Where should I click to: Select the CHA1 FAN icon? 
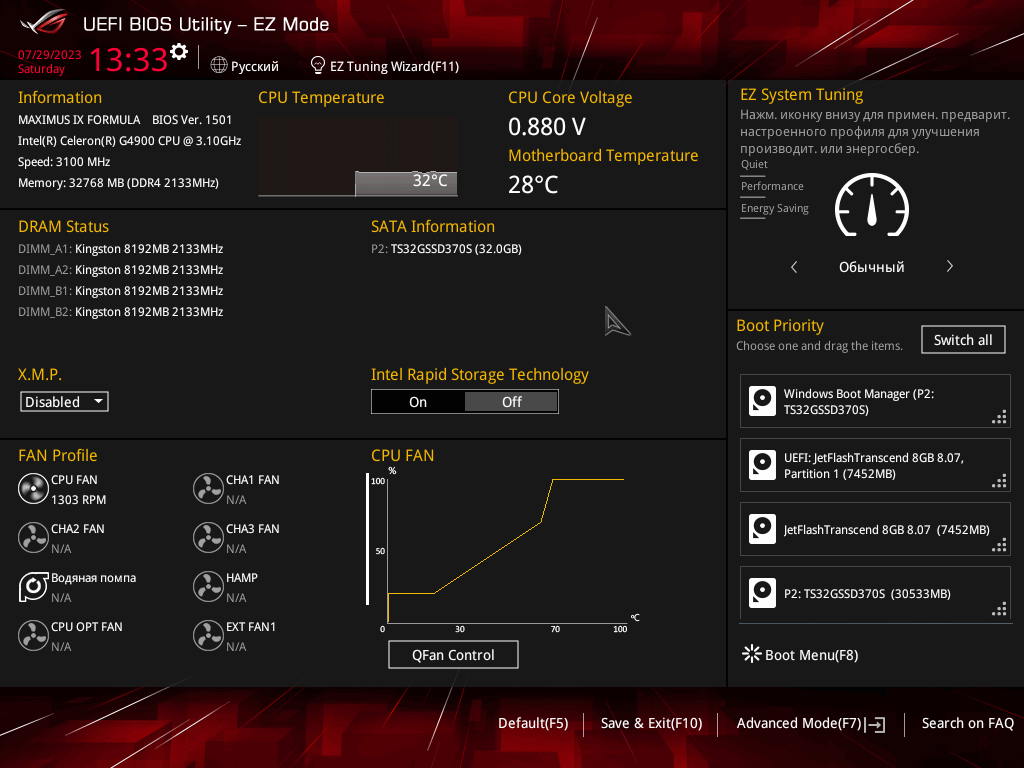208,488
